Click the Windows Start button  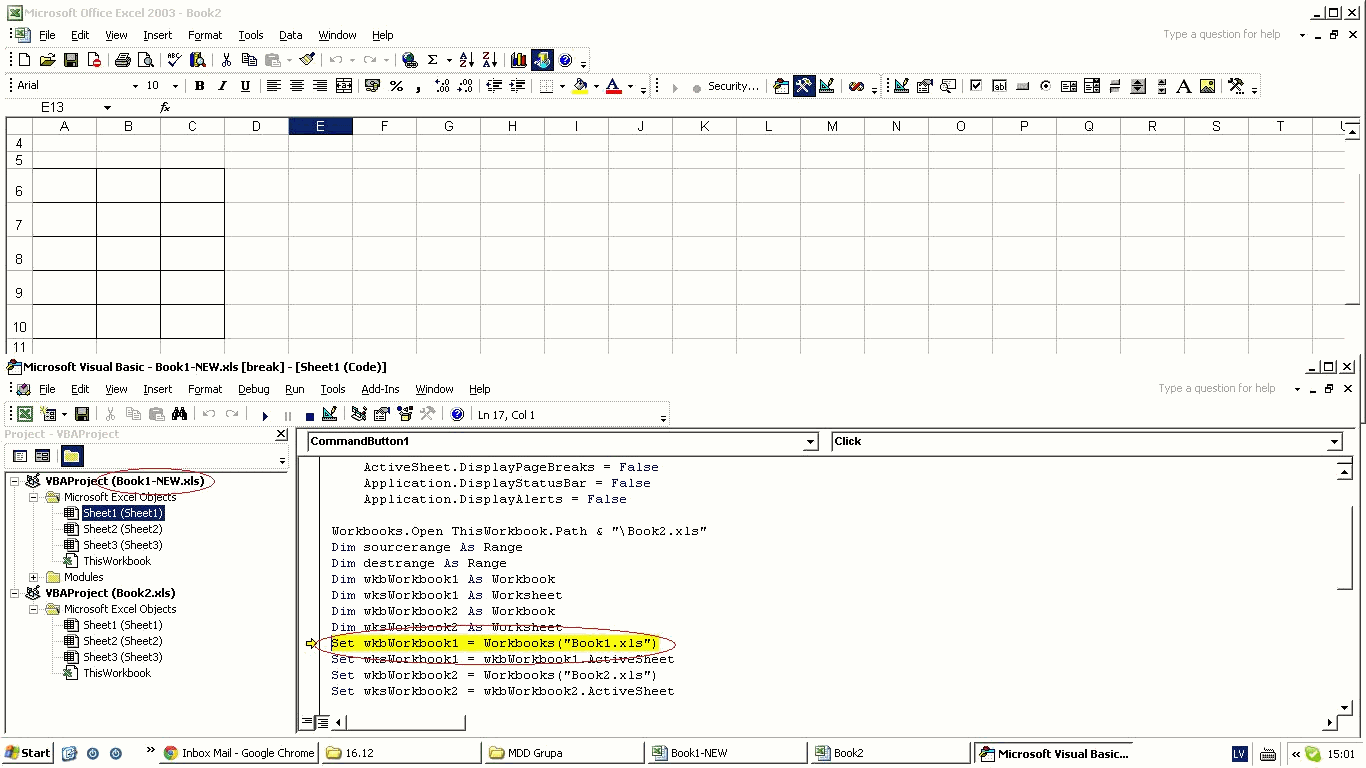(28, 753)
